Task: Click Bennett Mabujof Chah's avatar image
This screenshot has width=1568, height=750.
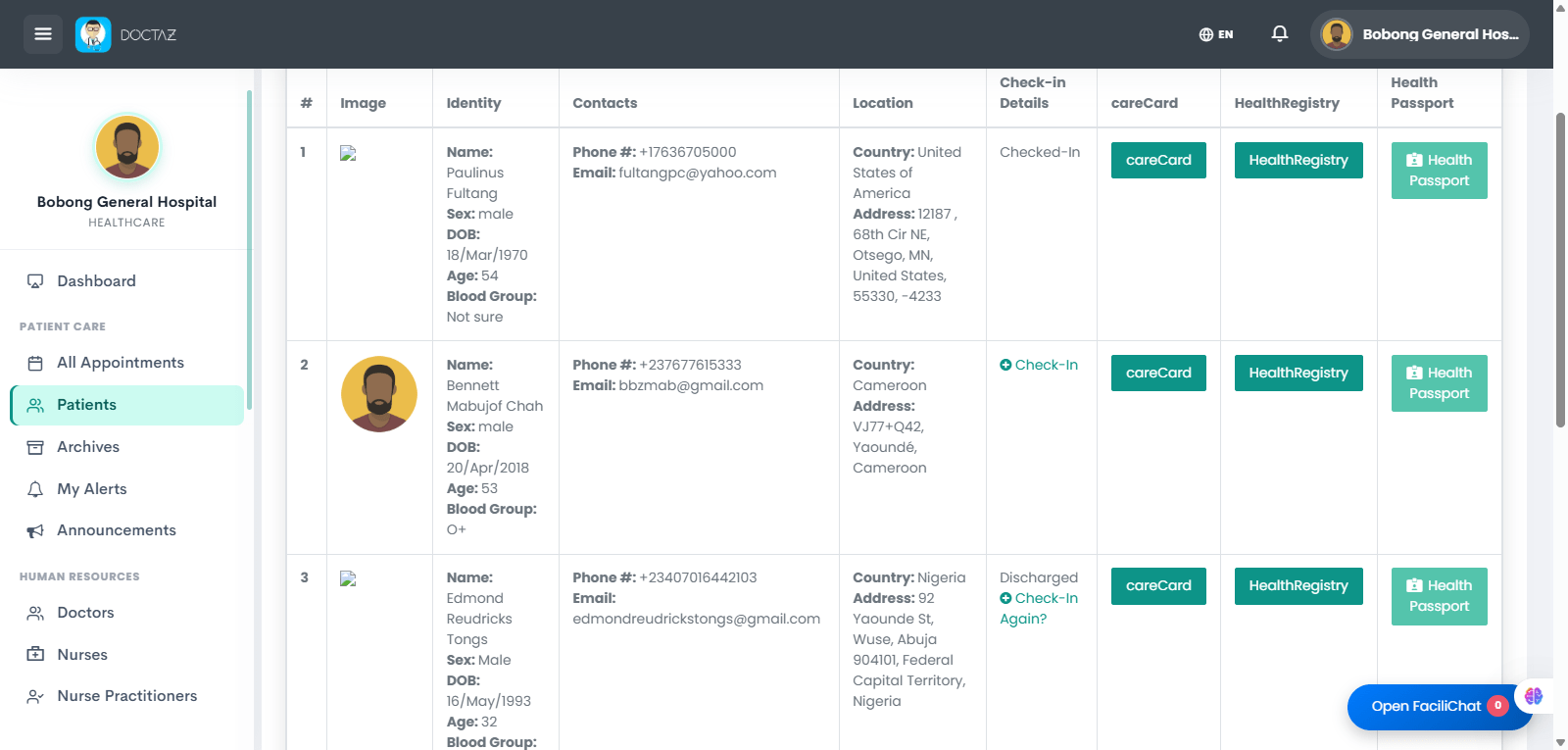Action: (379, 394)
